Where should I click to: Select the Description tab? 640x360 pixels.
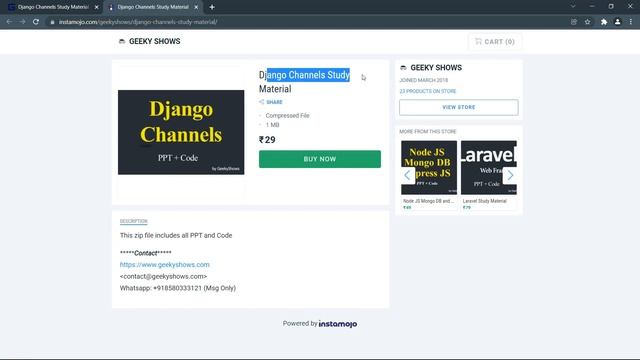[x=133, y=221]
